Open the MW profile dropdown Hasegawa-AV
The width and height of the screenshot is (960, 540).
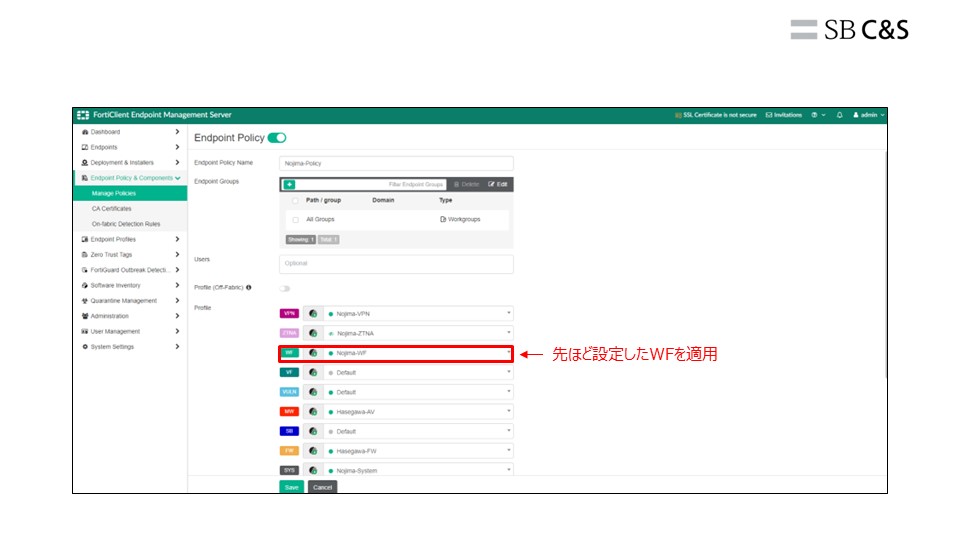(419, 411)
